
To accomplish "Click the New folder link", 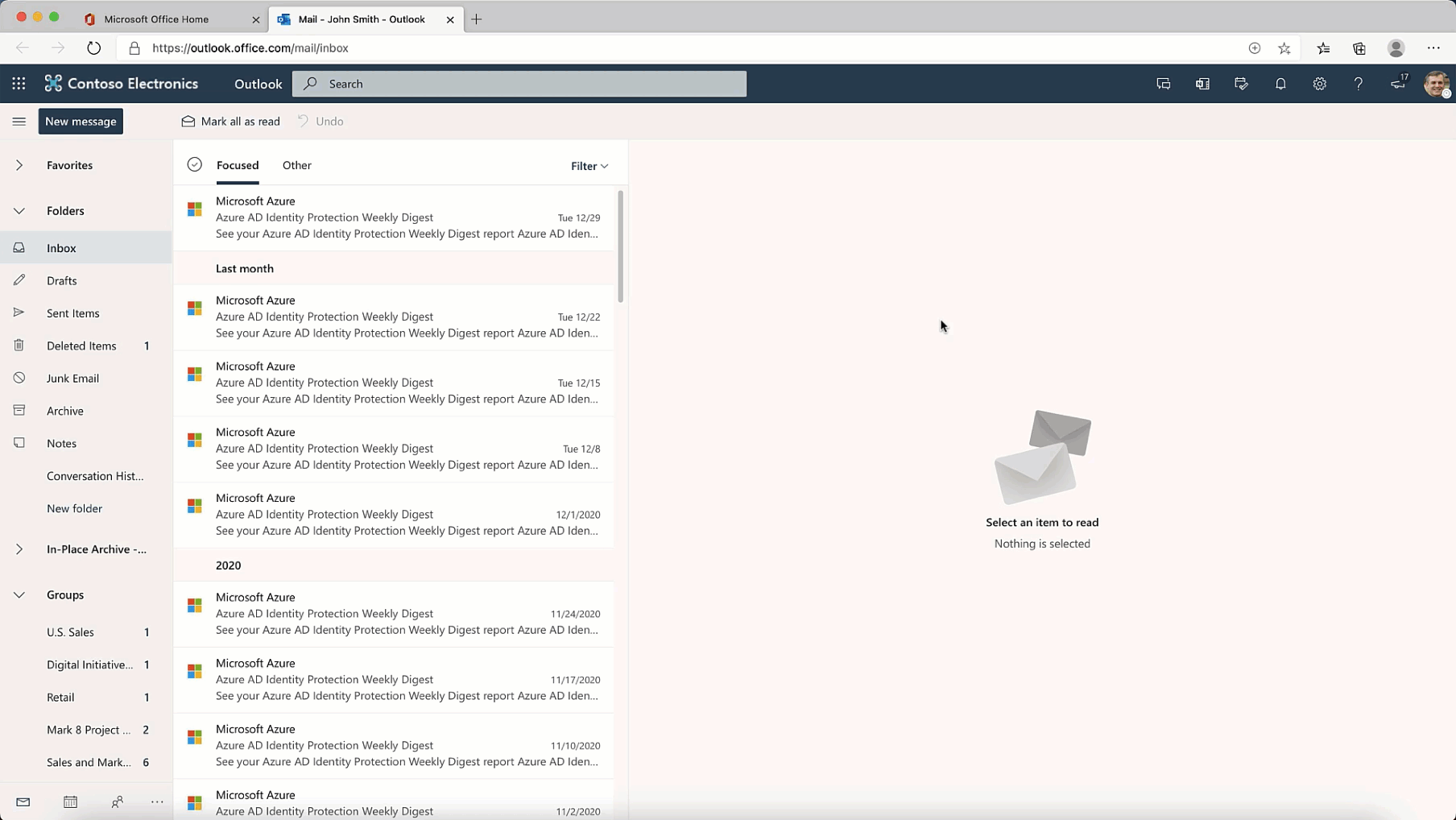I will click(74, 509).
